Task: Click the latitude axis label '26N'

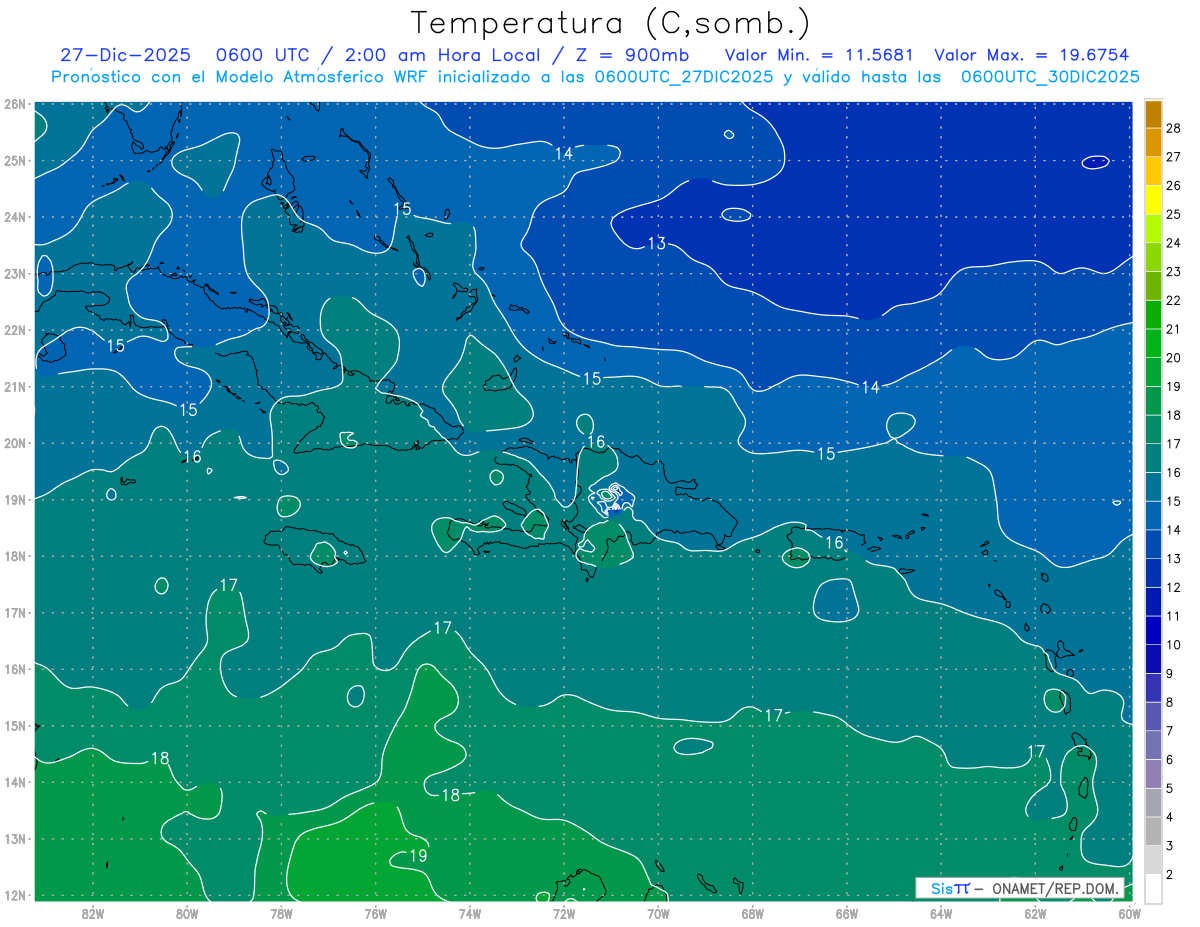Action: pos(15,104)
